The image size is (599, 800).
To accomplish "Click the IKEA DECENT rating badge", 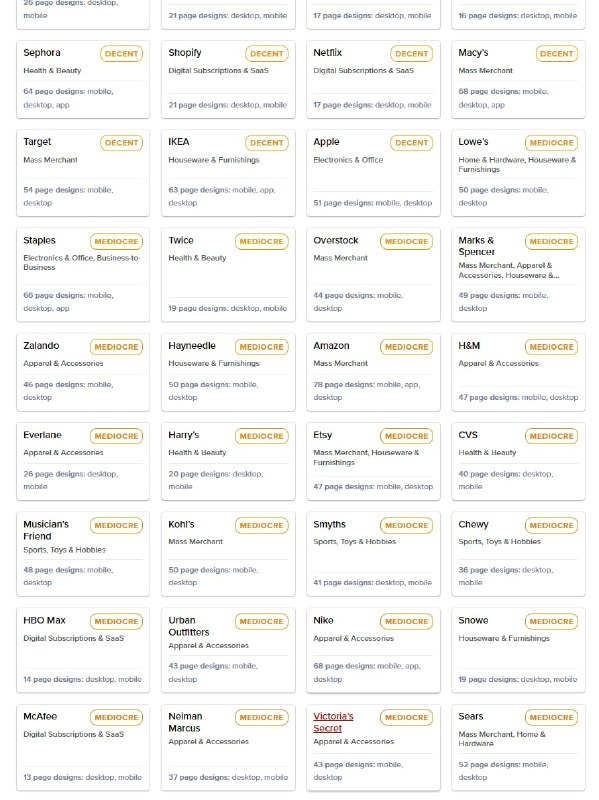I will pyautogui.click(x=266, y=143).
